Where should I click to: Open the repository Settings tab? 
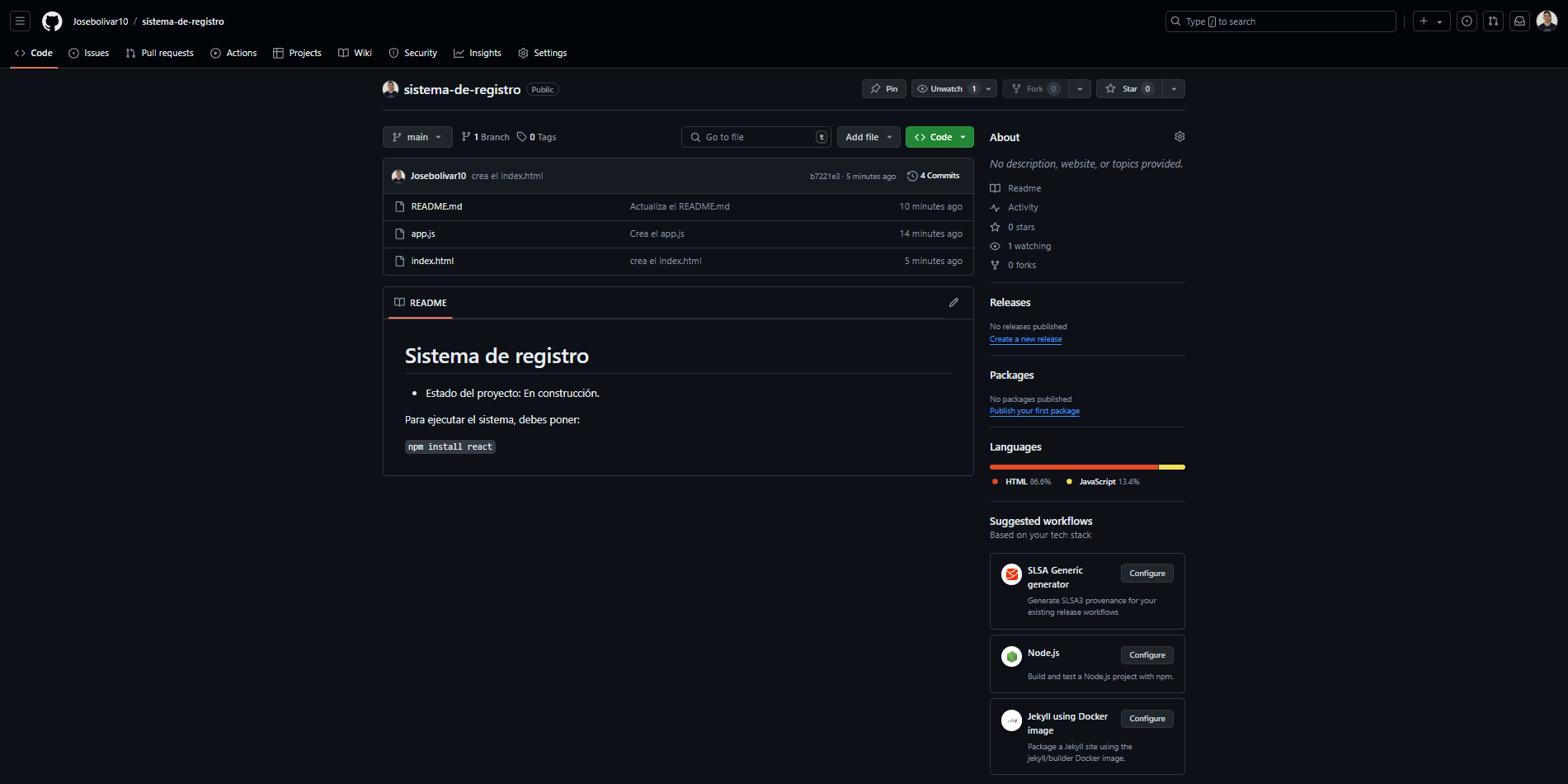click(543, 53)
